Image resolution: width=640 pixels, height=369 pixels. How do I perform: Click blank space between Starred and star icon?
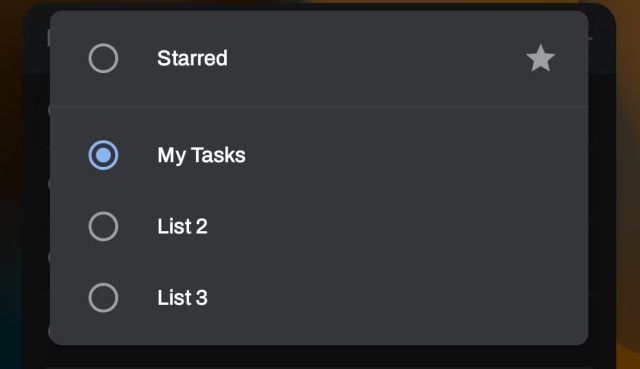(376, 58)
